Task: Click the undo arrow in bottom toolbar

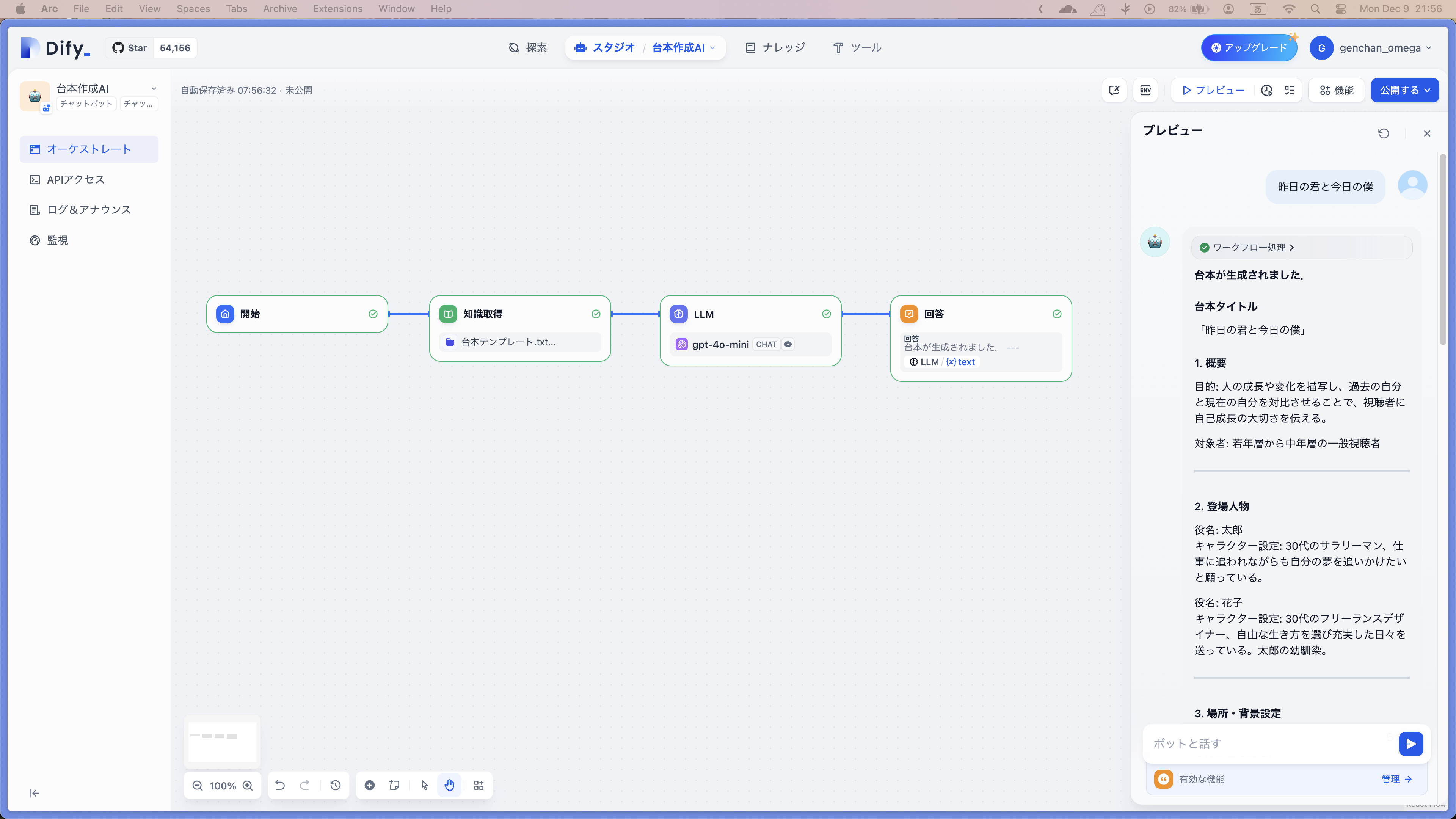Action: (x=280, y=785)
